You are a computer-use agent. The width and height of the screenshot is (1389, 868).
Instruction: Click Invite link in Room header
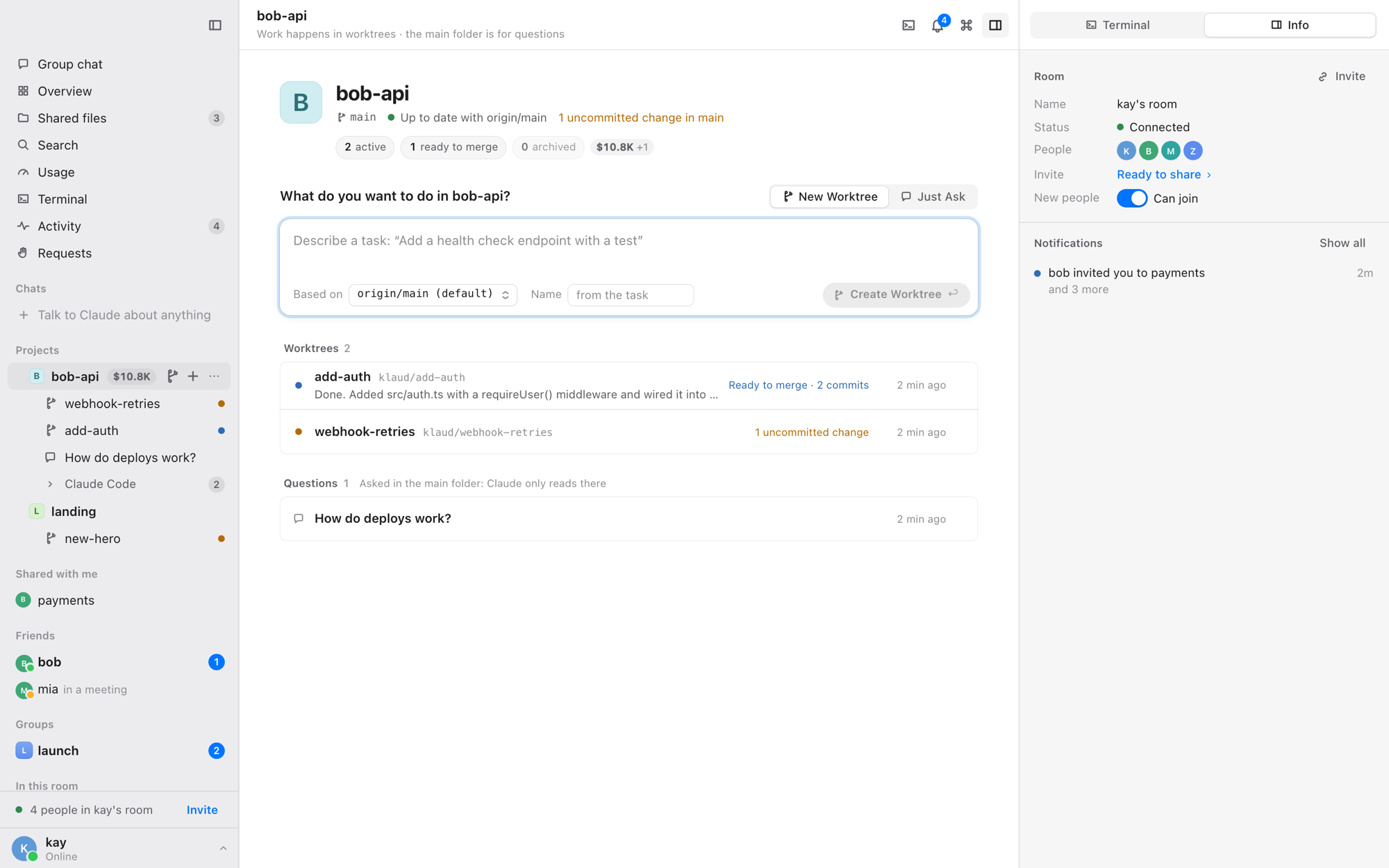1342,77
